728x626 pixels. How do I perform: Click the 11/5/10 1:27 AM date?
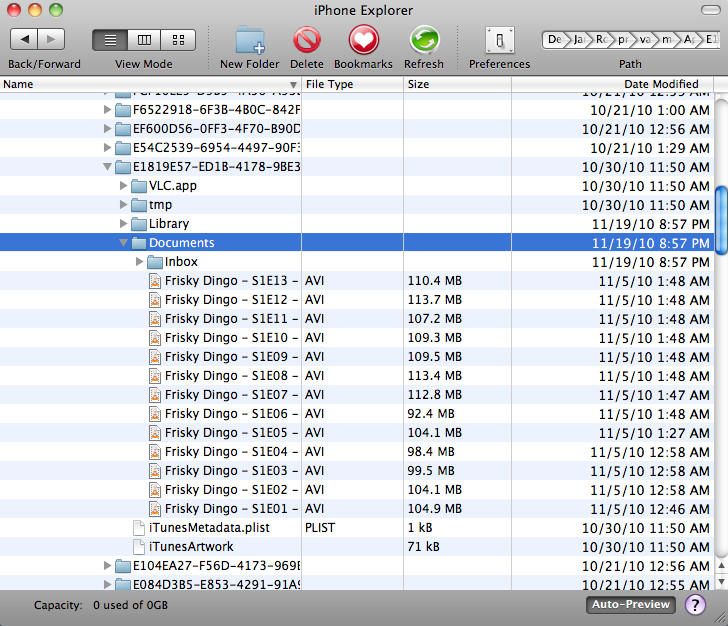[654, 433]
